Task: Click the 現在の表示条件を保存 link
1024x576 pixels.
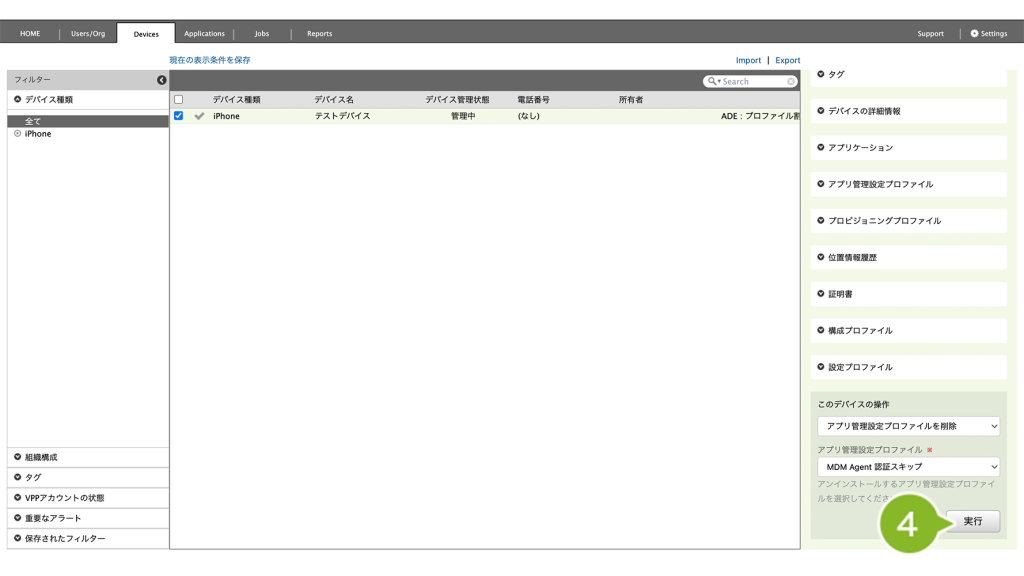Action: (210, 60)
